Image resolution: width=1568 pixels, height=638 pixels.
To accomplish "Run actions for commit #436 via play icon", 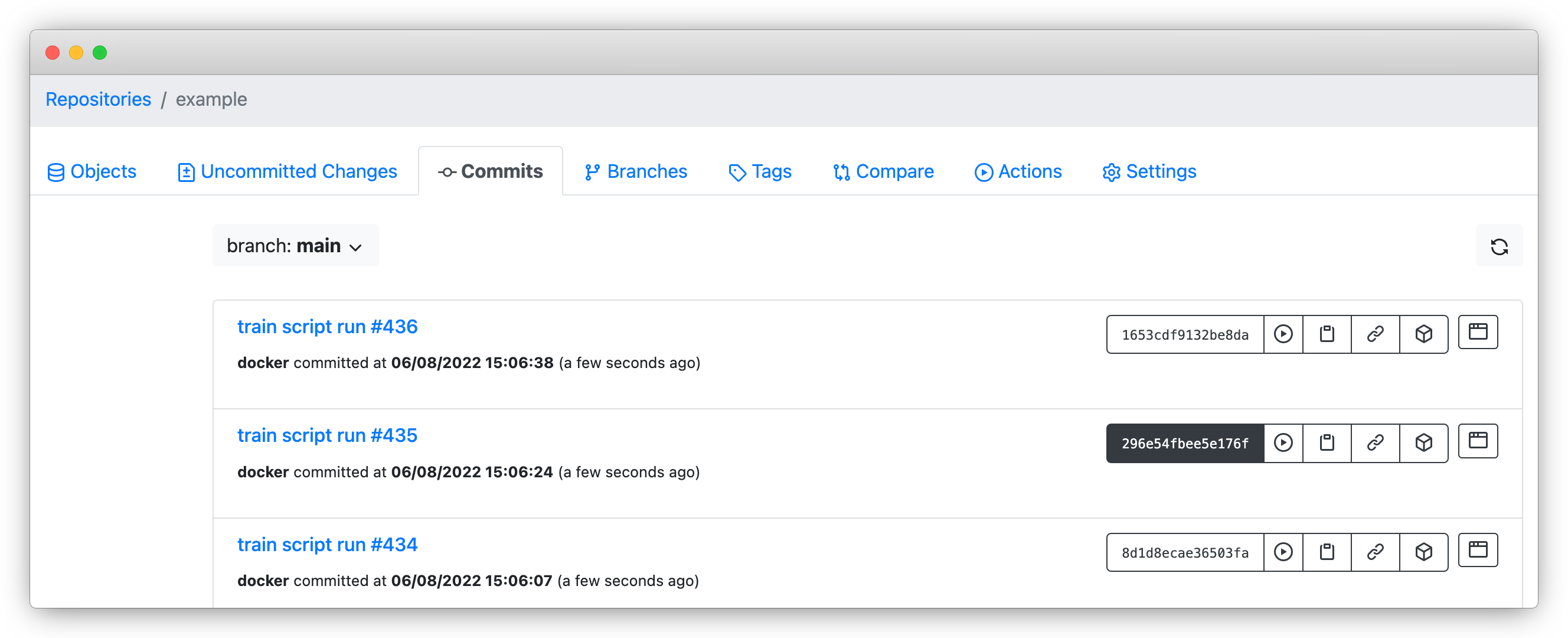I will [1283, 334].
